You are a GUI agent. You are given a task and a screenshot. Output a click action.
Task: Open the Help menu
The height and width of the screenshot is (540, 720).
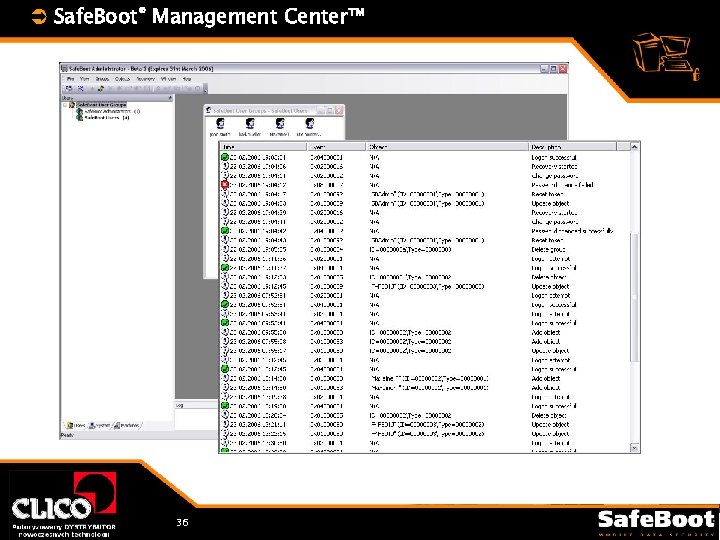(x=187, y=79)
